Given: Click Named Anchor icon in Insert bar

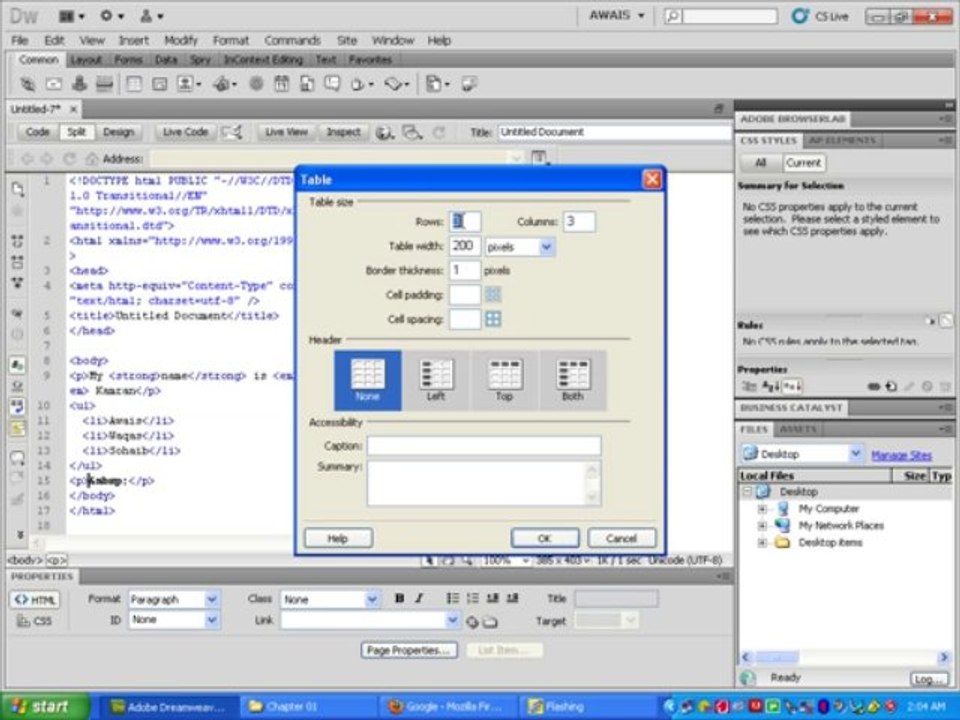Looking at the screenshot, I should click(x=79, y=84).
